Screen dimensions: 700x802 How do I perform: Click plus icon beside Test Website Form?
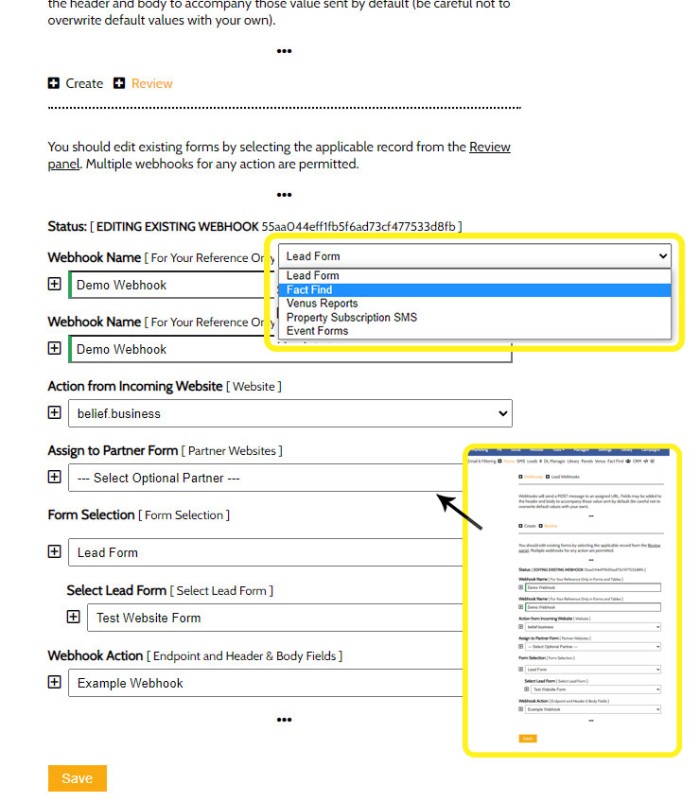73,617
